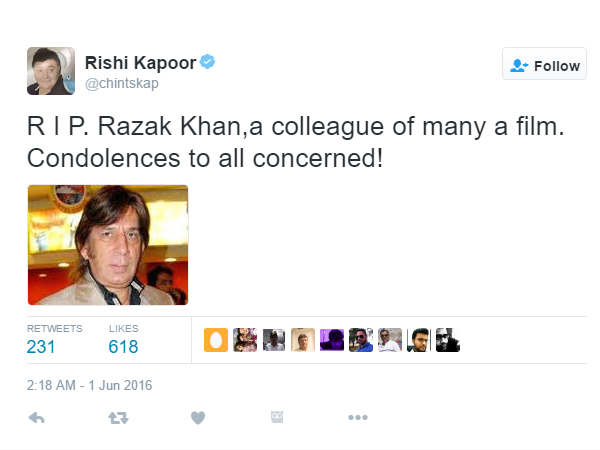Follow Rishi Kapoor
600x450 pixels.
(x=544, y=65)
